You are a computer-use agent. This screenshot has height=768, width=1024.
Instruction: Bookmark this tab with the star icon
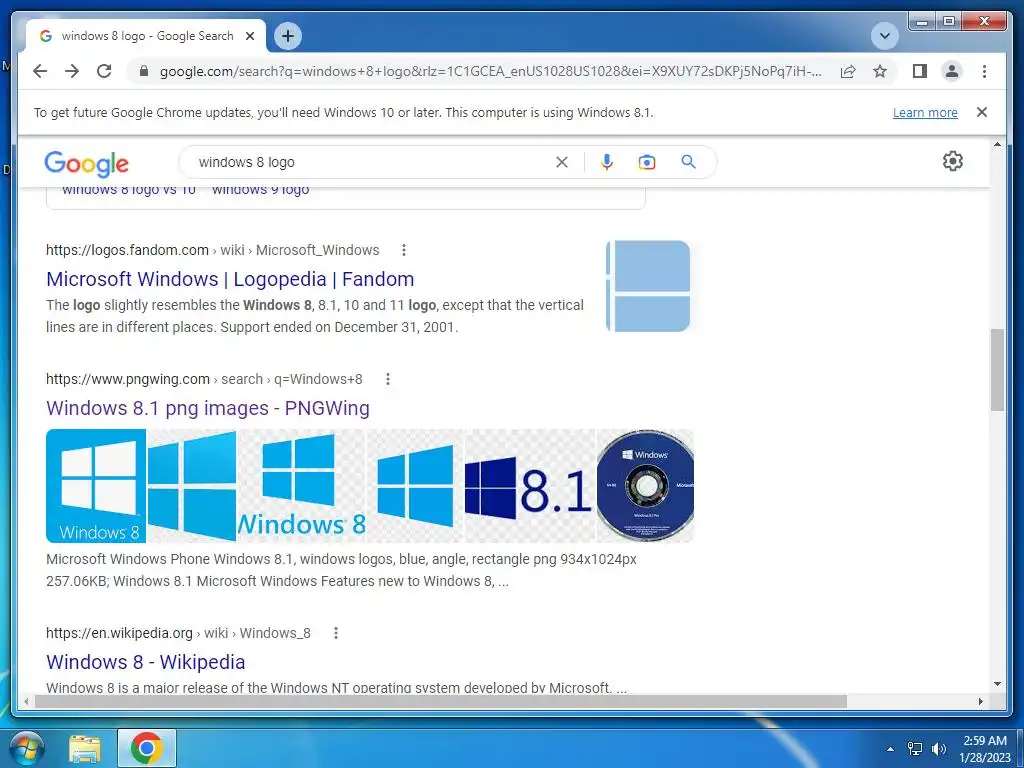coord(880,71)
